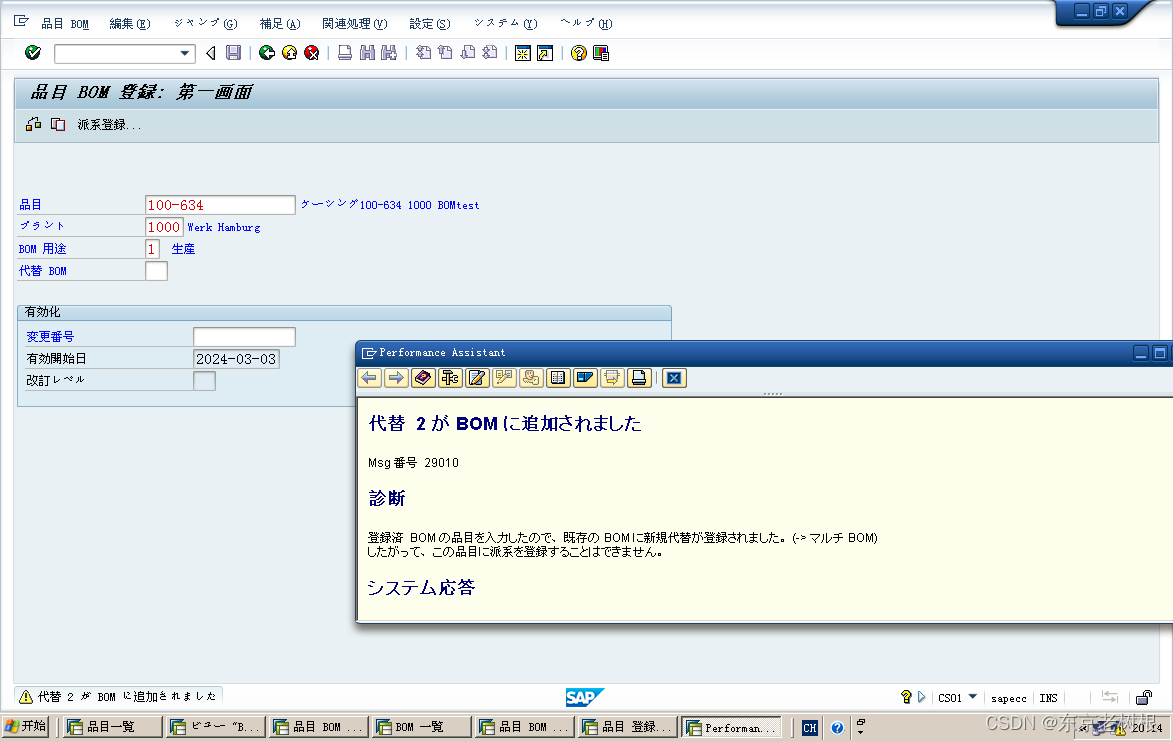This screenshot has width=1173, height=742.
Task: Click the Find (binoculars) icon
Action: pyautogui.click(x=366, y=53)
